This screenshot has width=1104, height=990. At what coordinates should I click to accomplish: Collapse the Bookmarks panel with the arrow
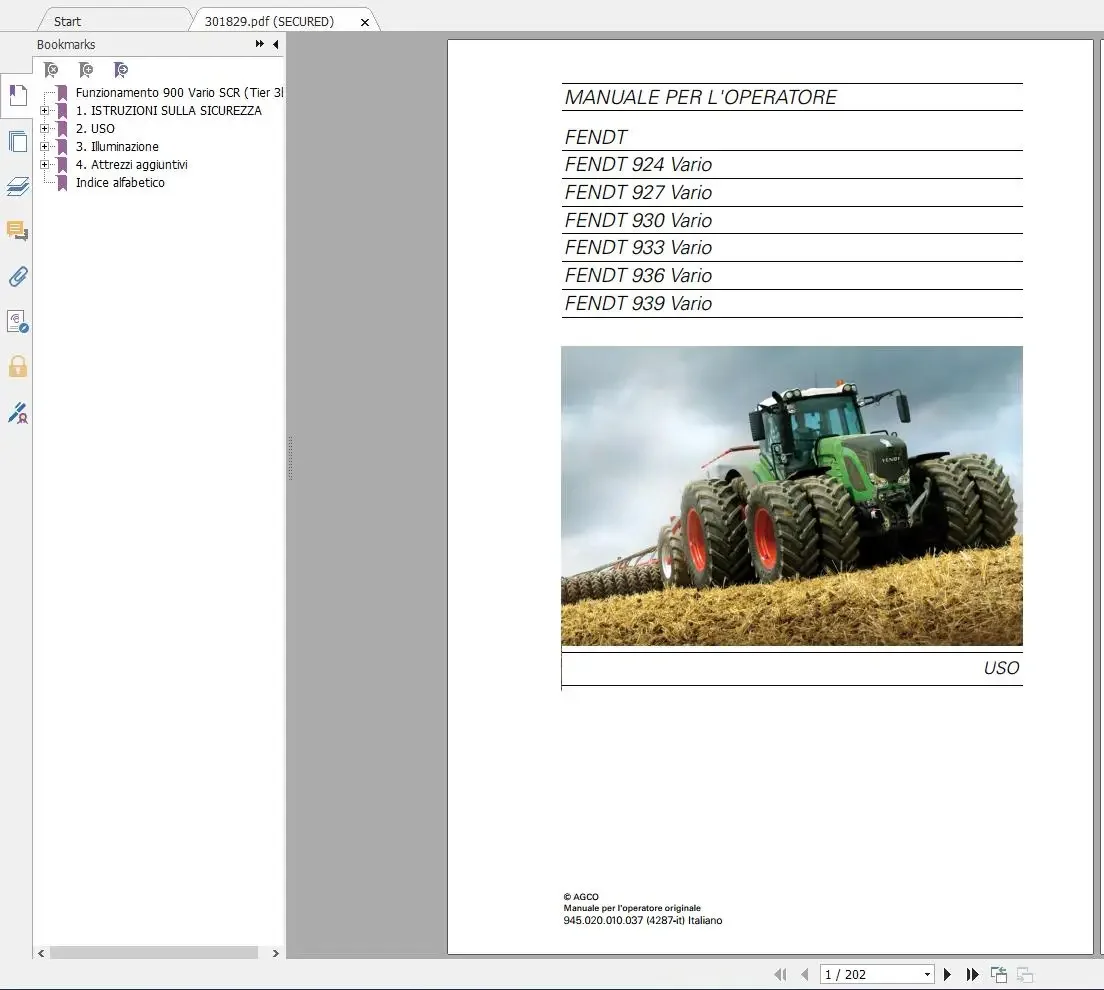tap(276, 44)
